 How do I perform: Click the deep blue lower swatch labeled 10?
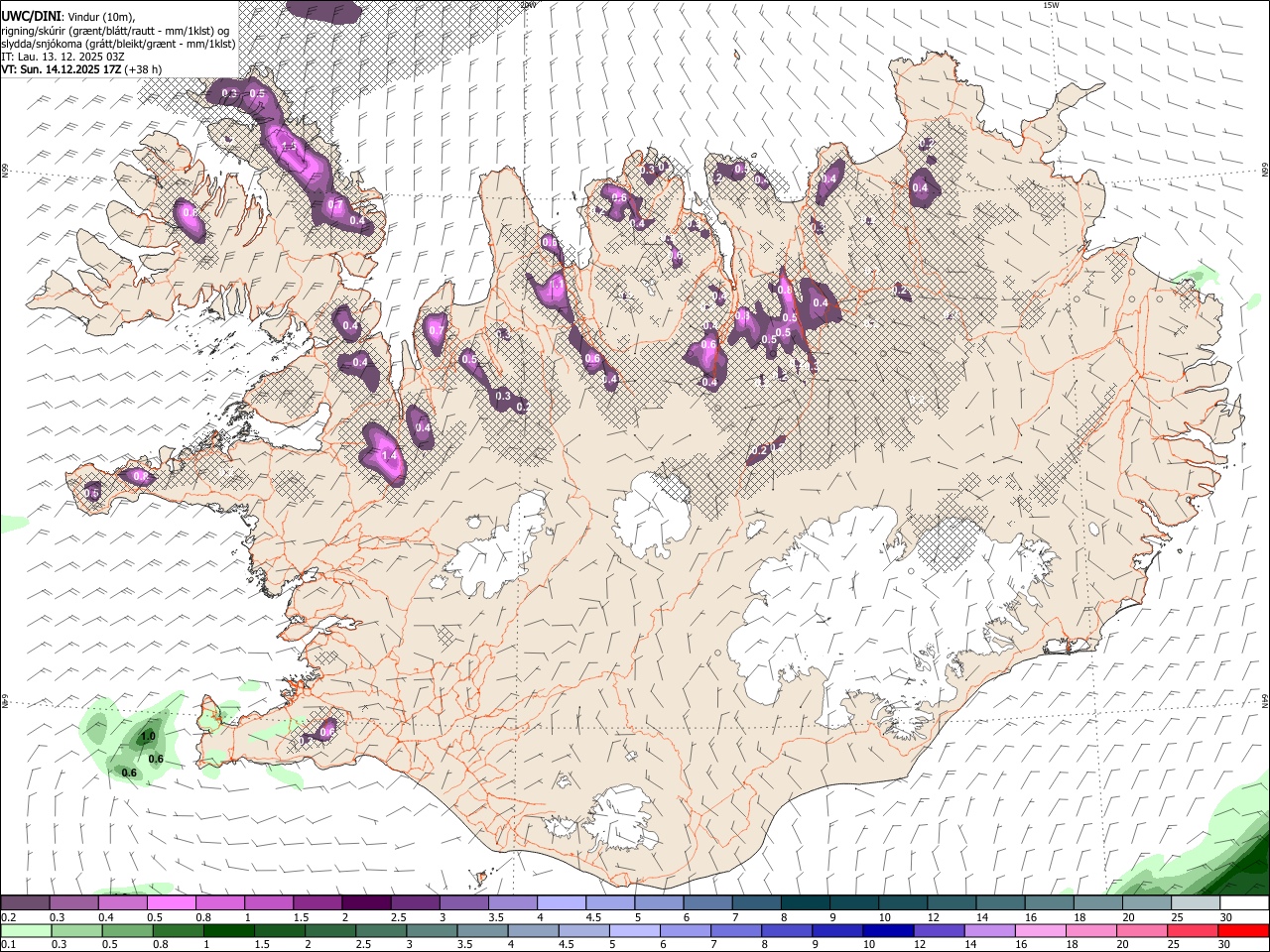point(888,930)
